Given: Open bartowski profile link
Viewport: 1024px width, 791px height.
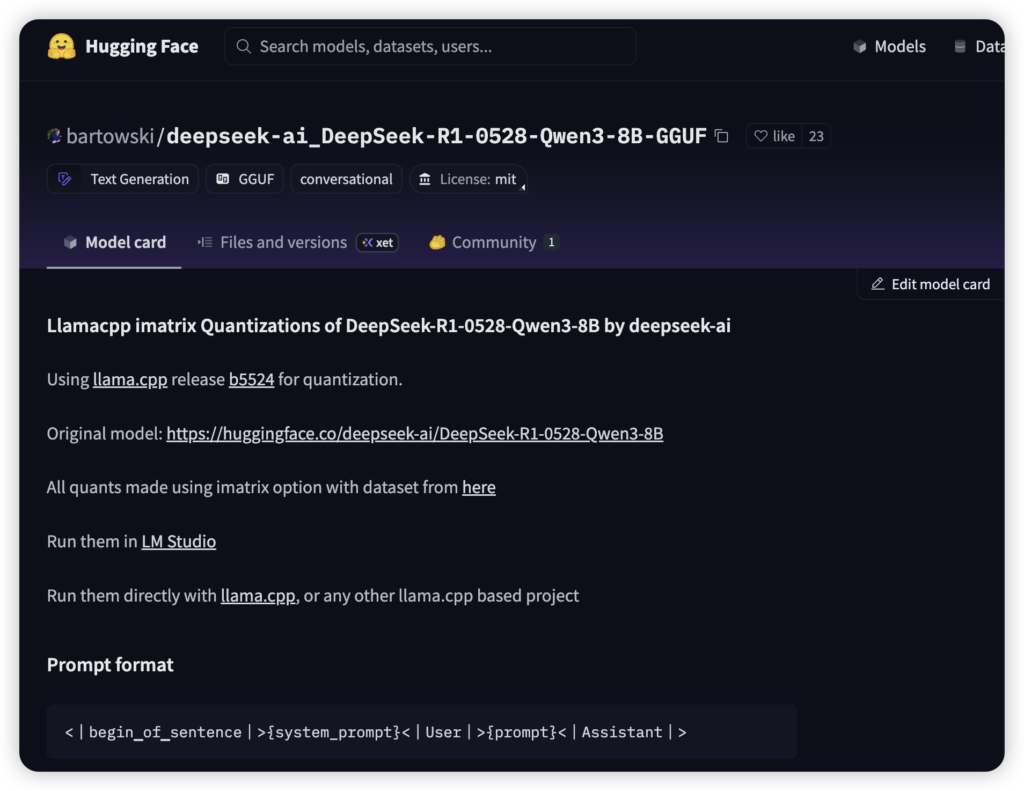Looking at the screenshot, I should (110, 136).
